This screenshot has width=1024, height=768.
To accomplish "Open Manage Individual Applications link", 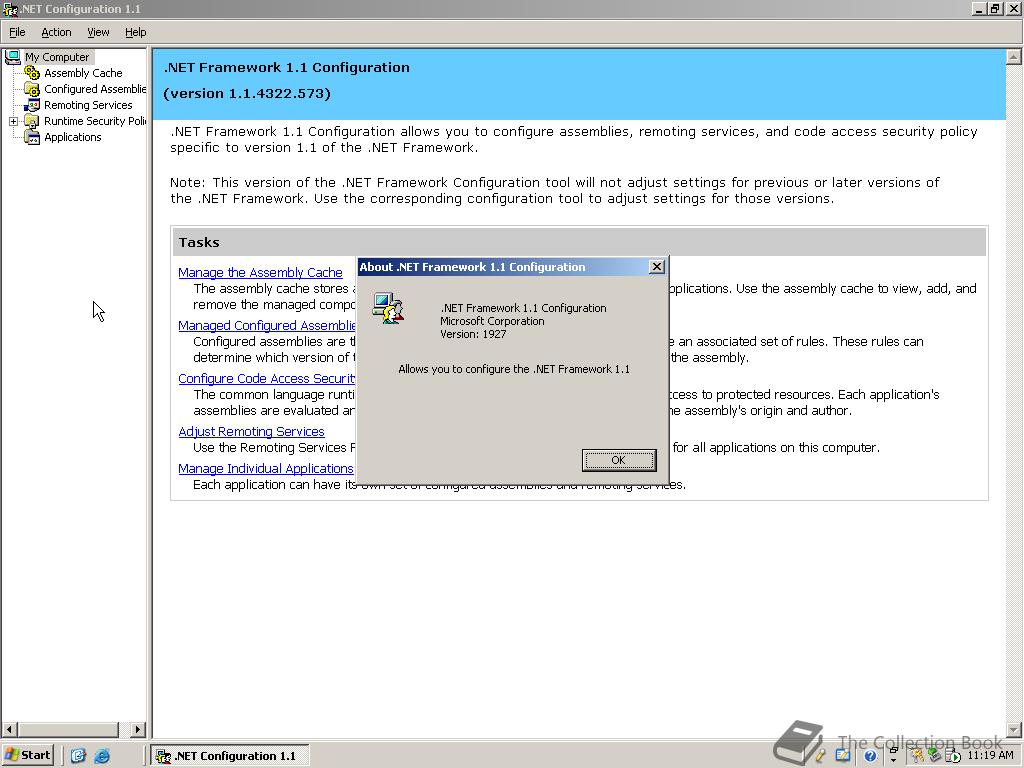I will click(266, 468).
